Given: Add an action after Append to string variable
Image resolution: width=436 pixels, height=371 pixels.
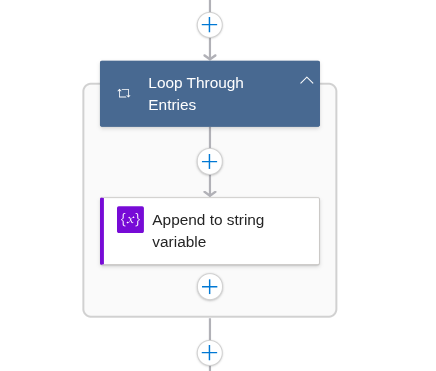Looking at the screenshot, I should coord(210,287).
